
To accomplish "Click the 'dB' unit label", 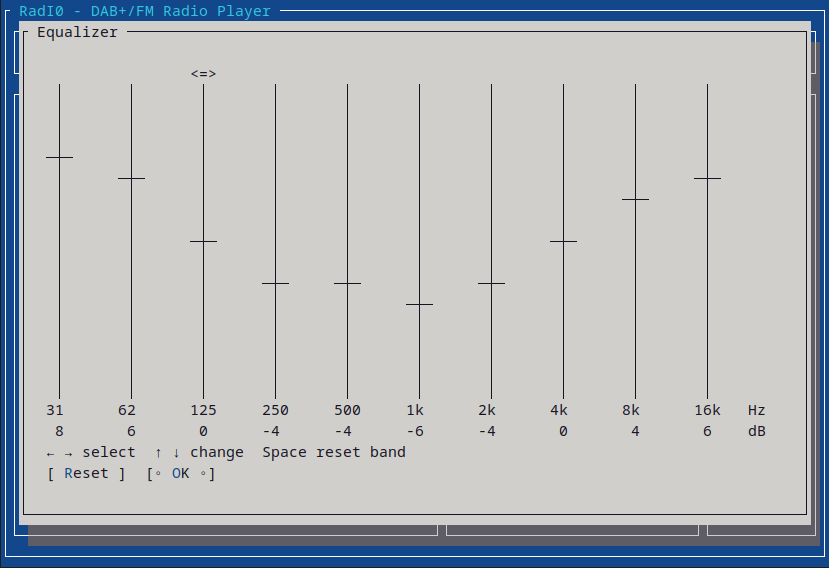I will click(x=757, y=432).
